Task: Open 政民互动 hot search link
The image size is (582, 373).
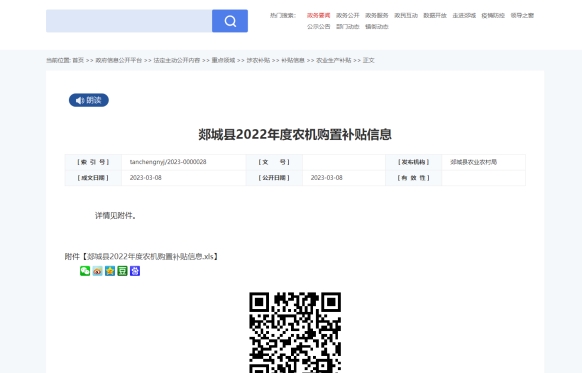Action: [x=406, y=16]
